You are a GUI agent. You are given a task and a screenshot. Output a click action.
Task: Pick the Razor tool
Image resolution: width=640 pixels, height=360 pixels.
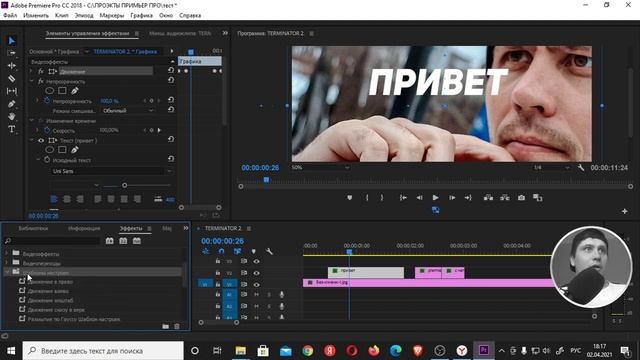tap(11, 78)
